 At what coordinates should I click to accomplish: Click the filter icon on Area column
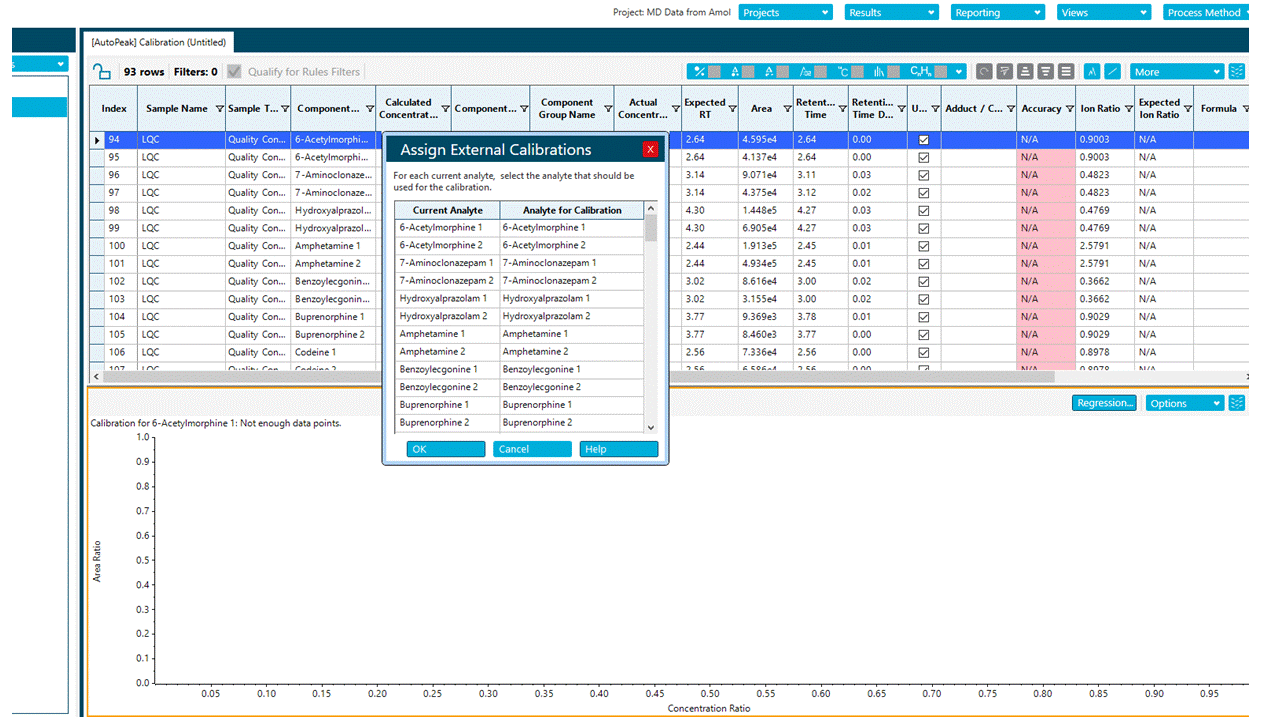(786, 109)
